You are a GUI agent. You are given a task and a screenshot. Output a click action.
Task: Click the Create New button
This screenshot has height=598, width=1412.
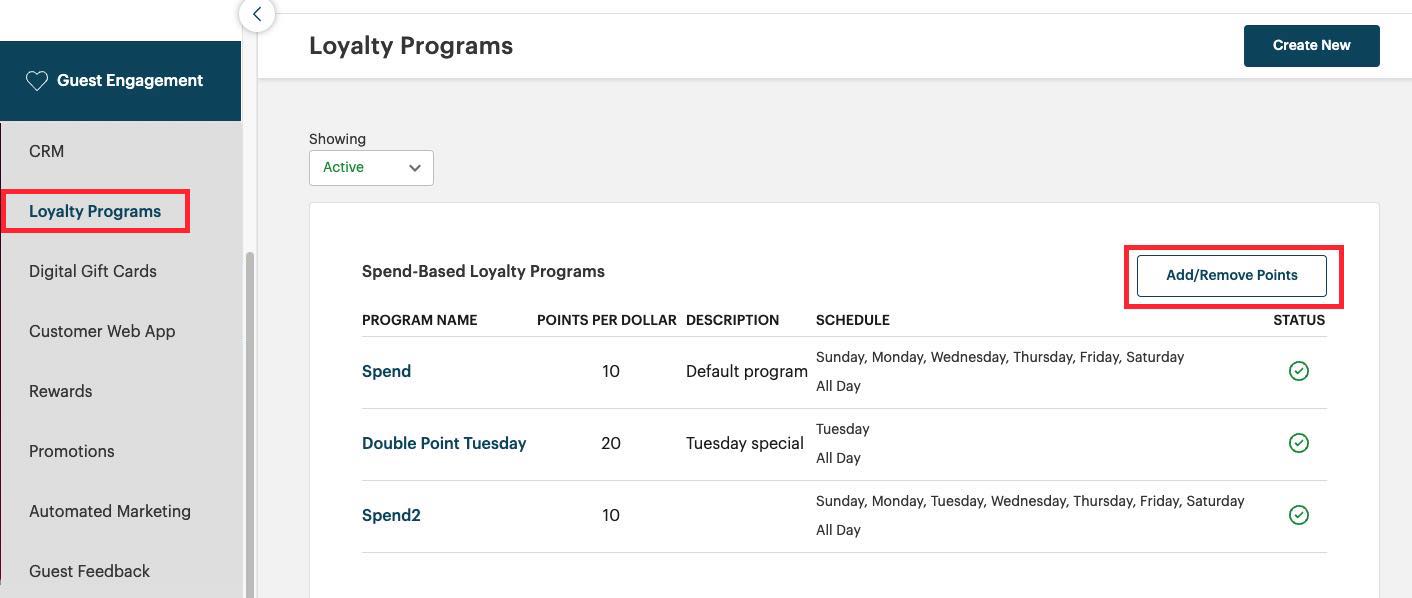(x=1311, y=46)
